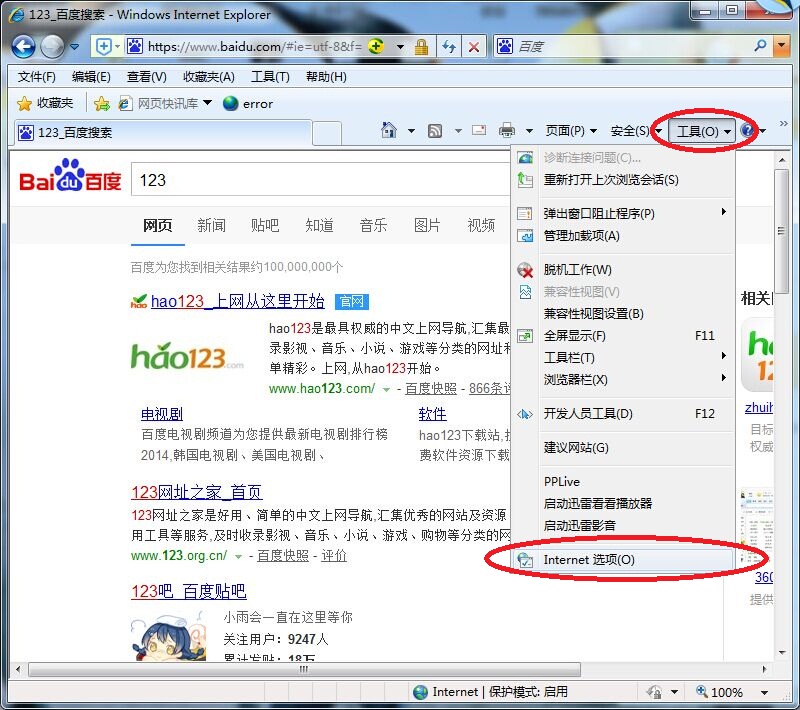Switch to 图片 search category
This screenshot has width=800, height=710.
tap(427, 225)
